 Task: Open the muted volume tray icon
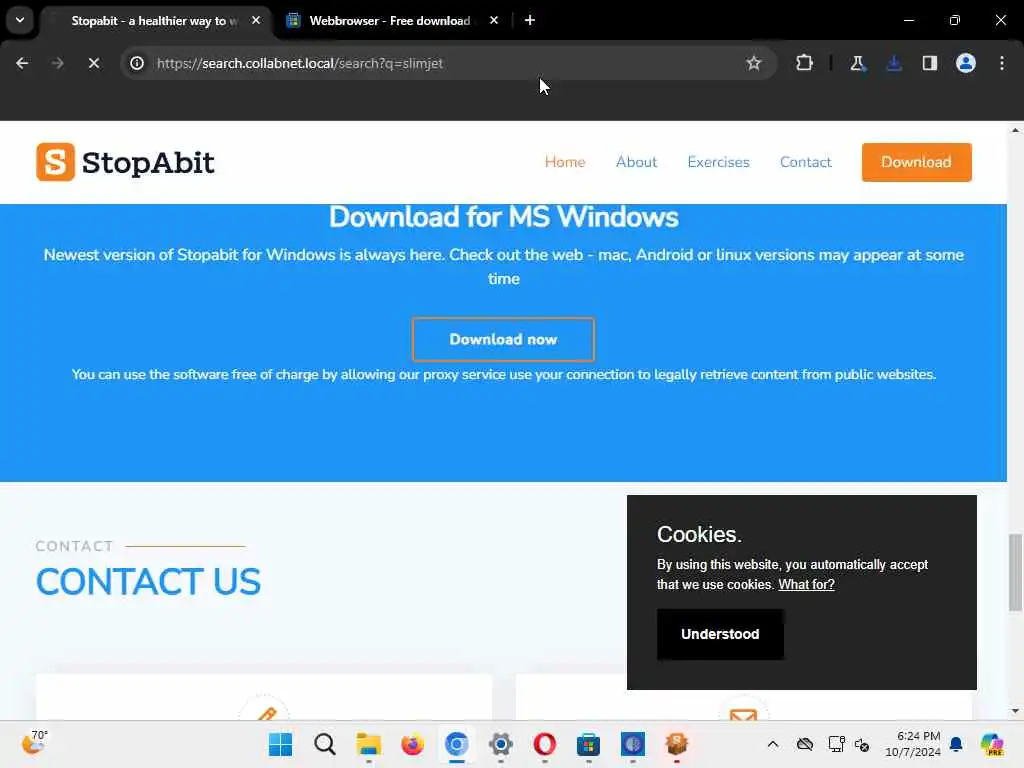pyautogui.click(x=862, y=744)
